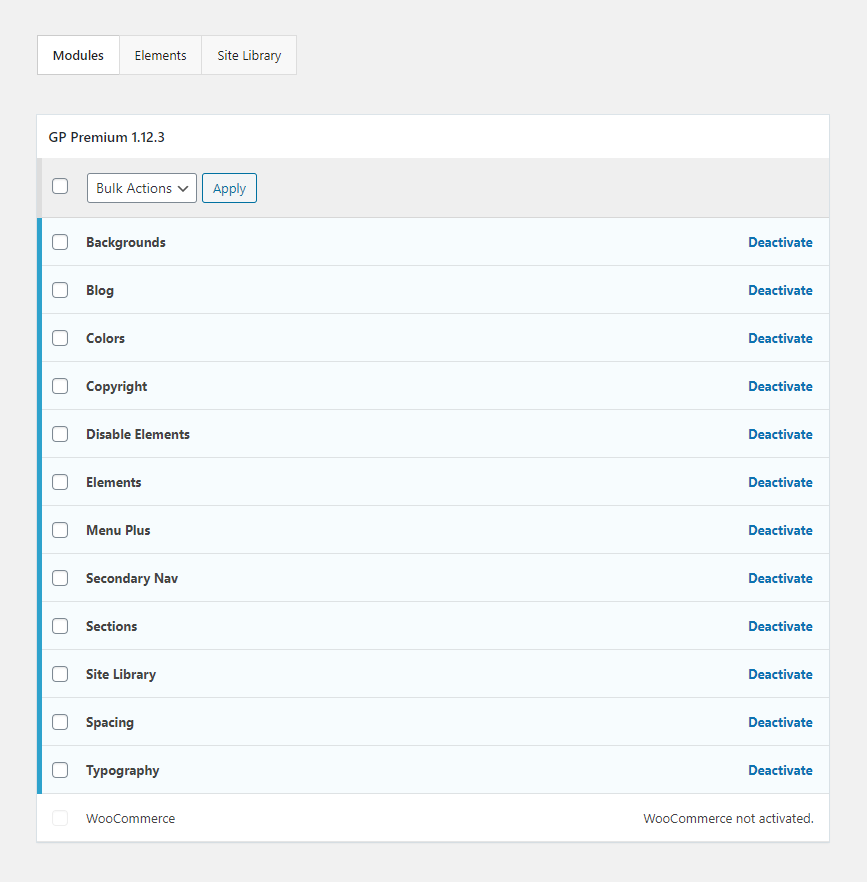Check the Copyright module checkbox
The width and height of the screenshot is (867, 882).
click(60, 386)
